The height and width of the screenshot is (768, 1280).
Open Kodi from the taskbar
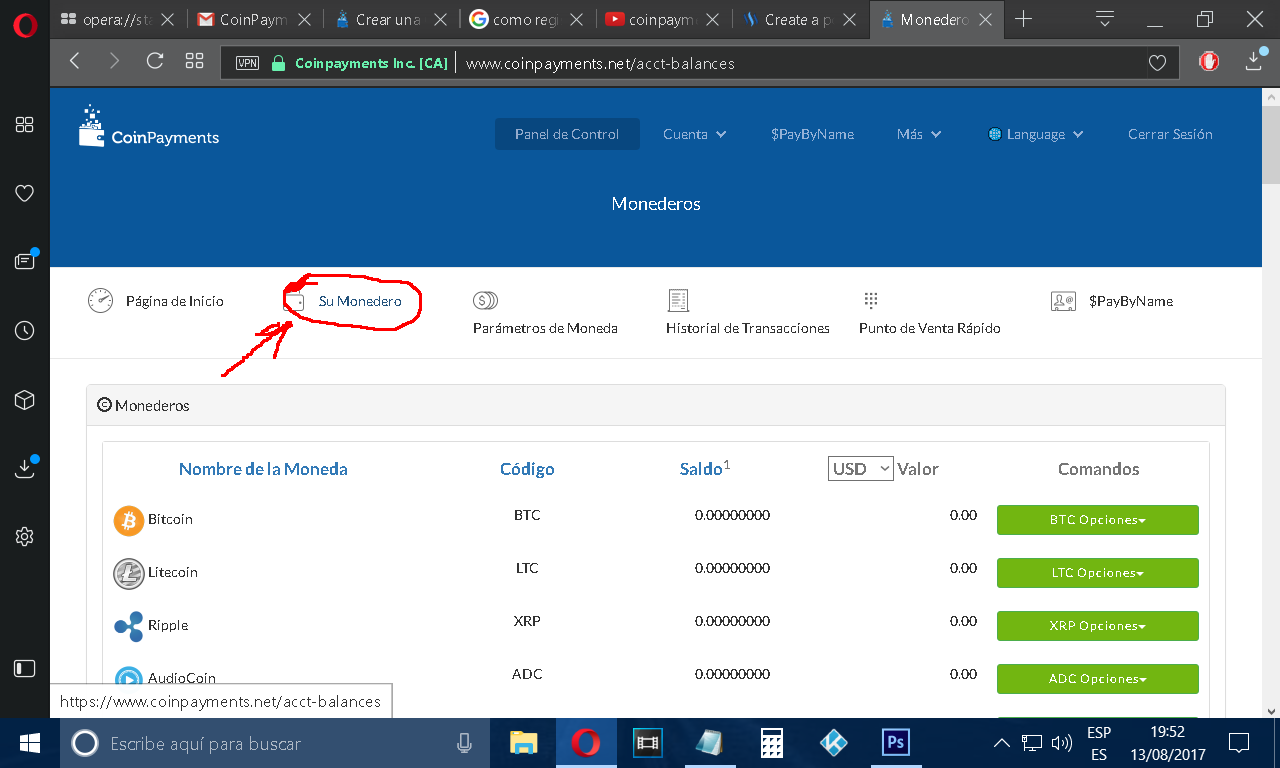point(833,743)
